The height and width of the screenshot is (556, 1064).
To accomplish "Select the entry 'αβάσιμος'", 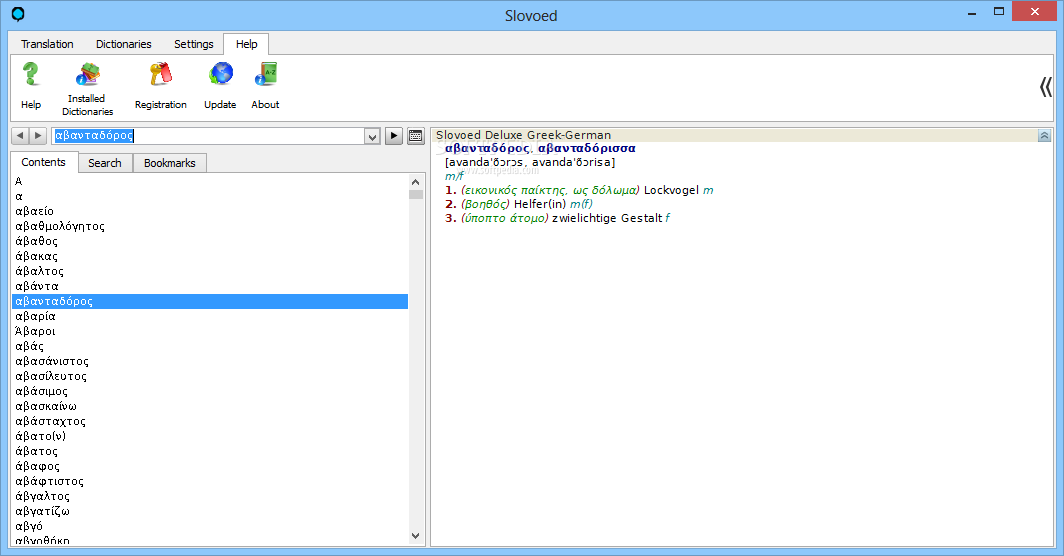I will pos(210,391).
